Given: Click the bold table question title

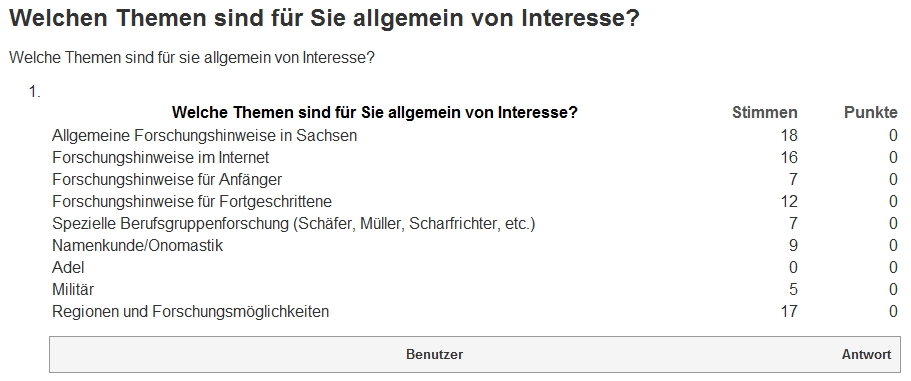Looking at the screenshot, I should (375, 113).
